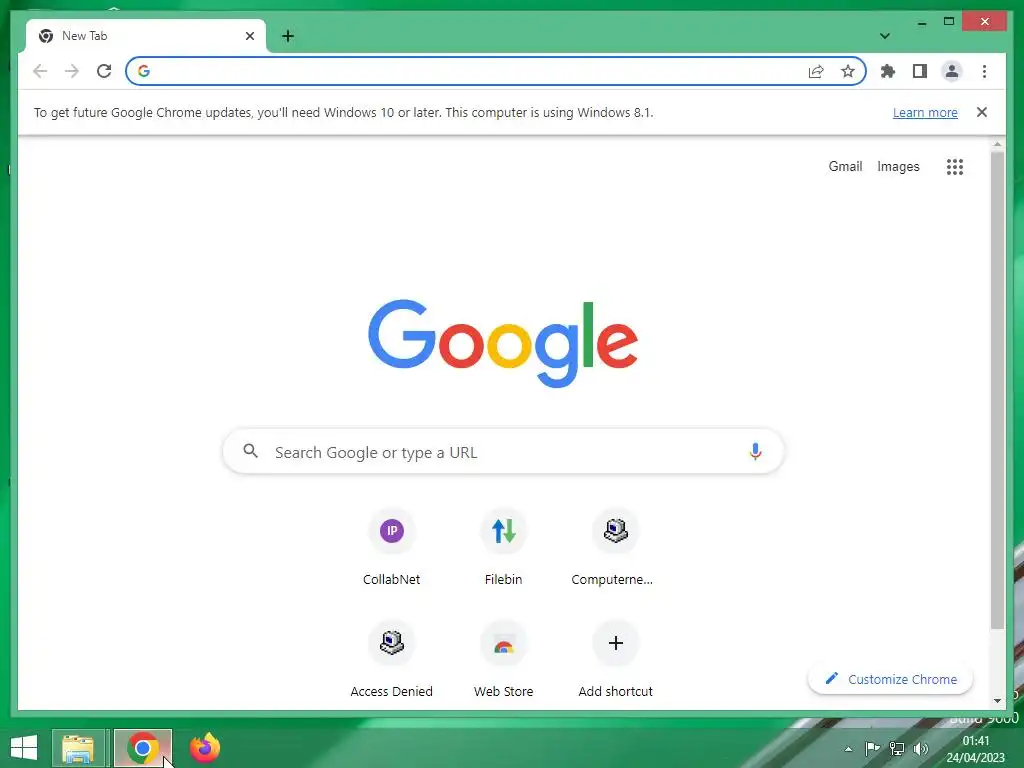1024x768 pixels.
Task: Open the volume speaker icon
Action: pyautogui.click(x=921, y=748)
